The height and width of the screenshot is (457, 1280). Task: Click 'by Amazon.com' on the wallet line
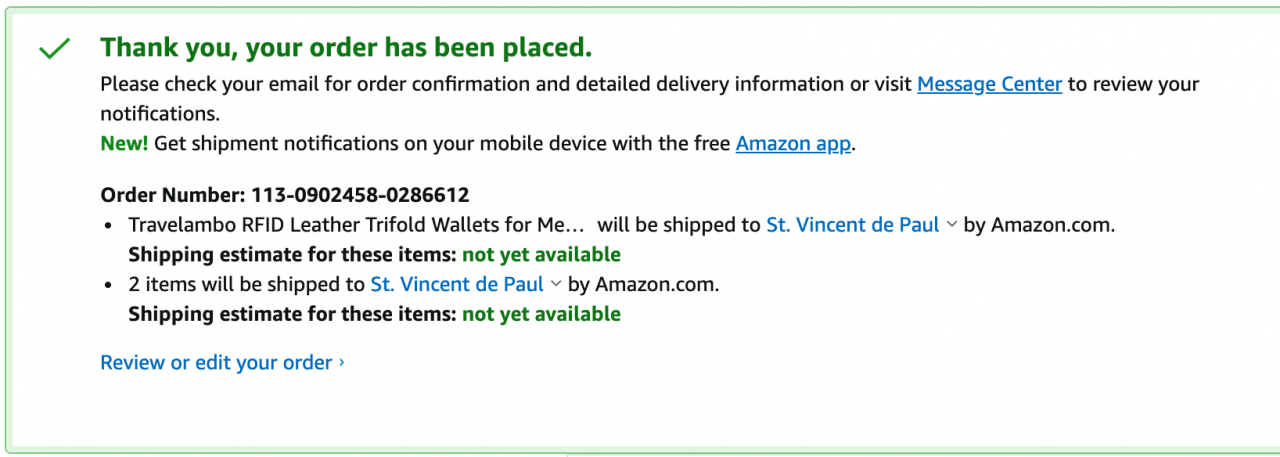[1039, 225]
